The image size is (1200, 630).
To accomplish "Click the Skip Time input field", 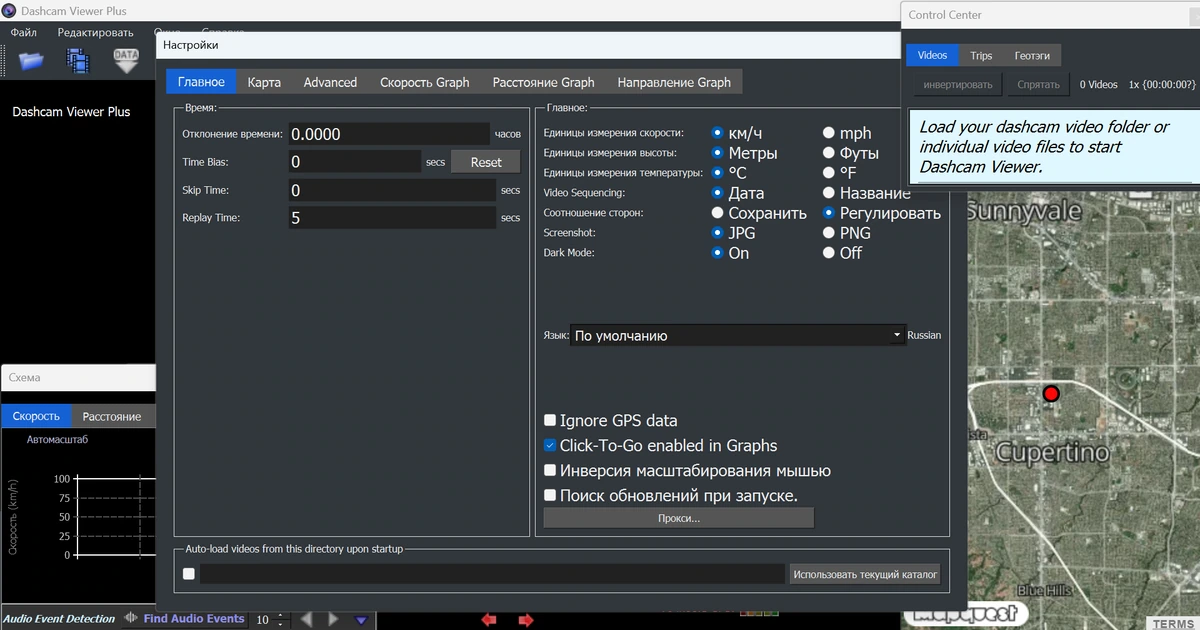I will [392, 190].
